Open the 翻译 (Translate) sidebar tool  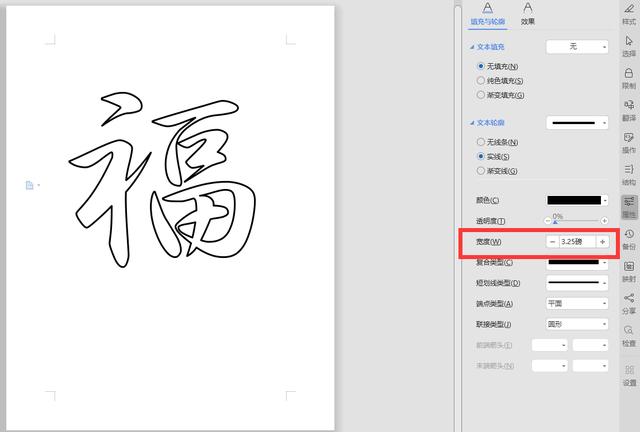click(629, 108)
